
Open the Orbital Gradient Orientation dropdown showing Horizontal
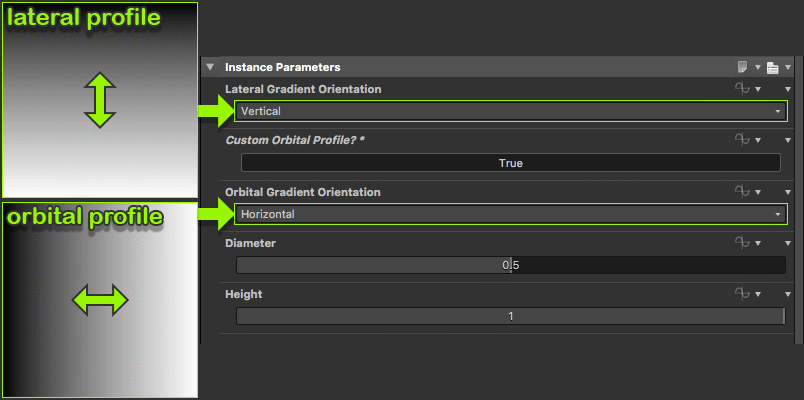(x=510, y=213)
